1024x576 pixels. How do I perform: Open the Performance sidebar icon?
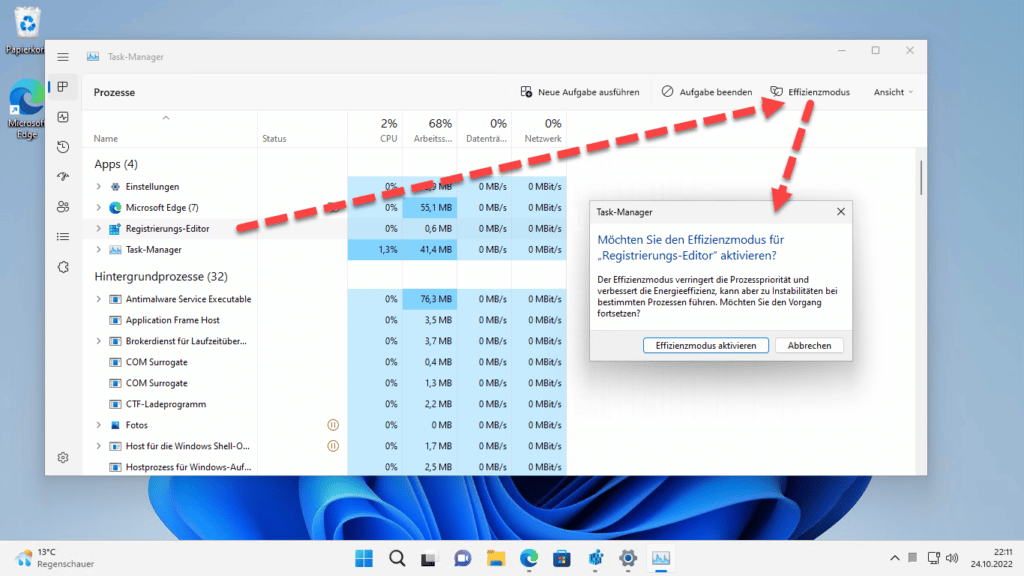(63, 117)
